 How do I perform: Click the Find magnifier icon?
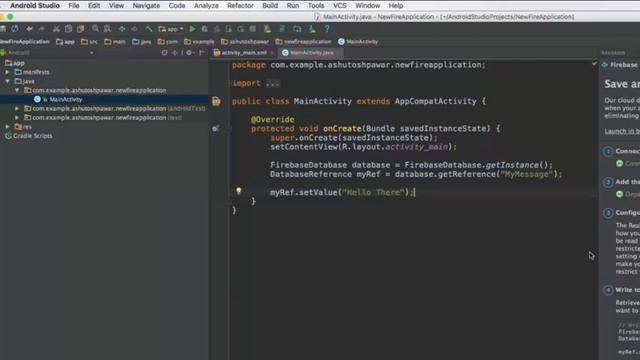pos(95,29)
